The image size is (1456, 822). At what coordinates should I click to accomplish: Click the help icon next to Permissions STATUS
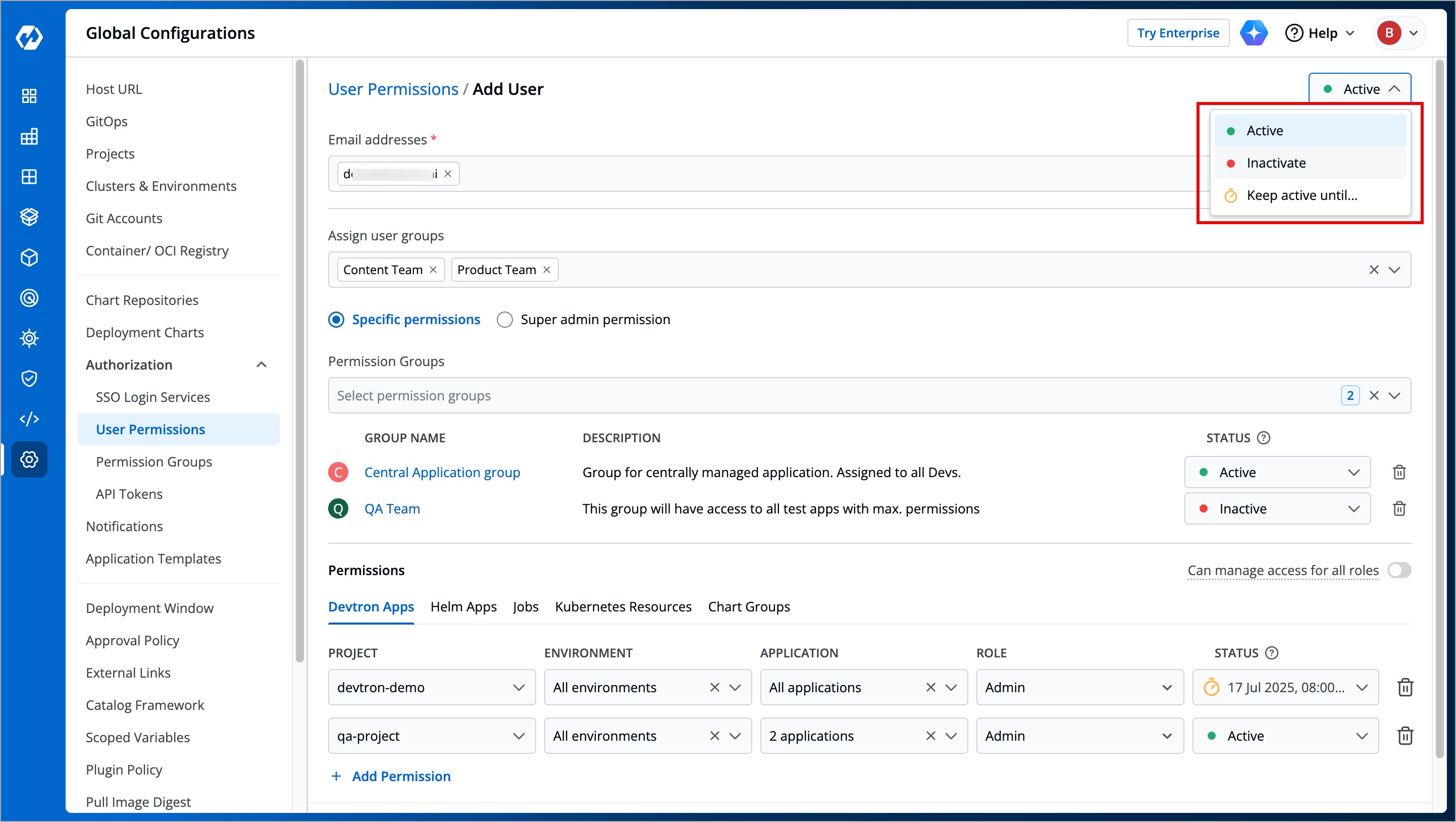1271,653
